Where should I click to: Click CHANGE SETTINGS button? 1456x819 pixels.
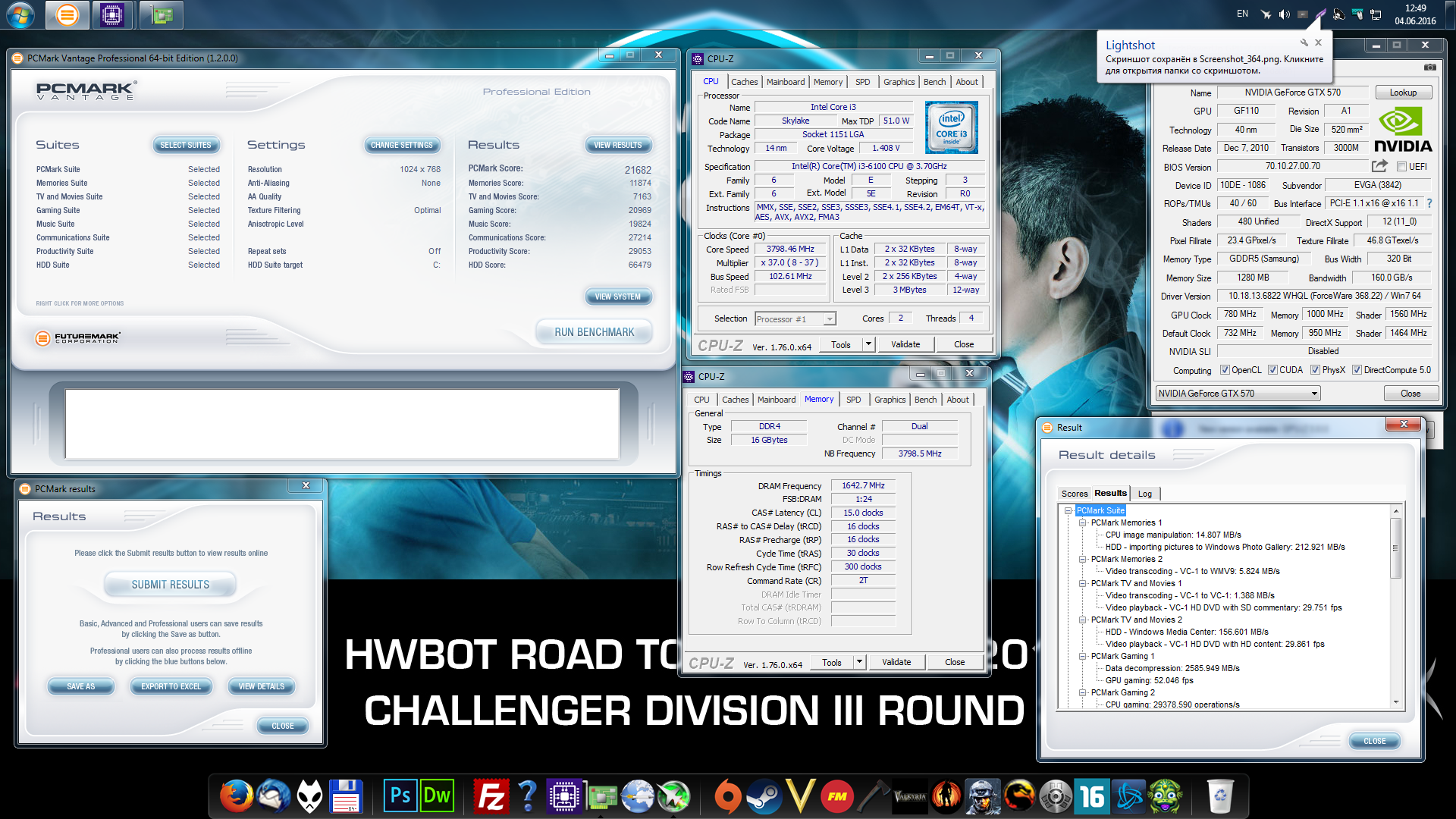402,145
